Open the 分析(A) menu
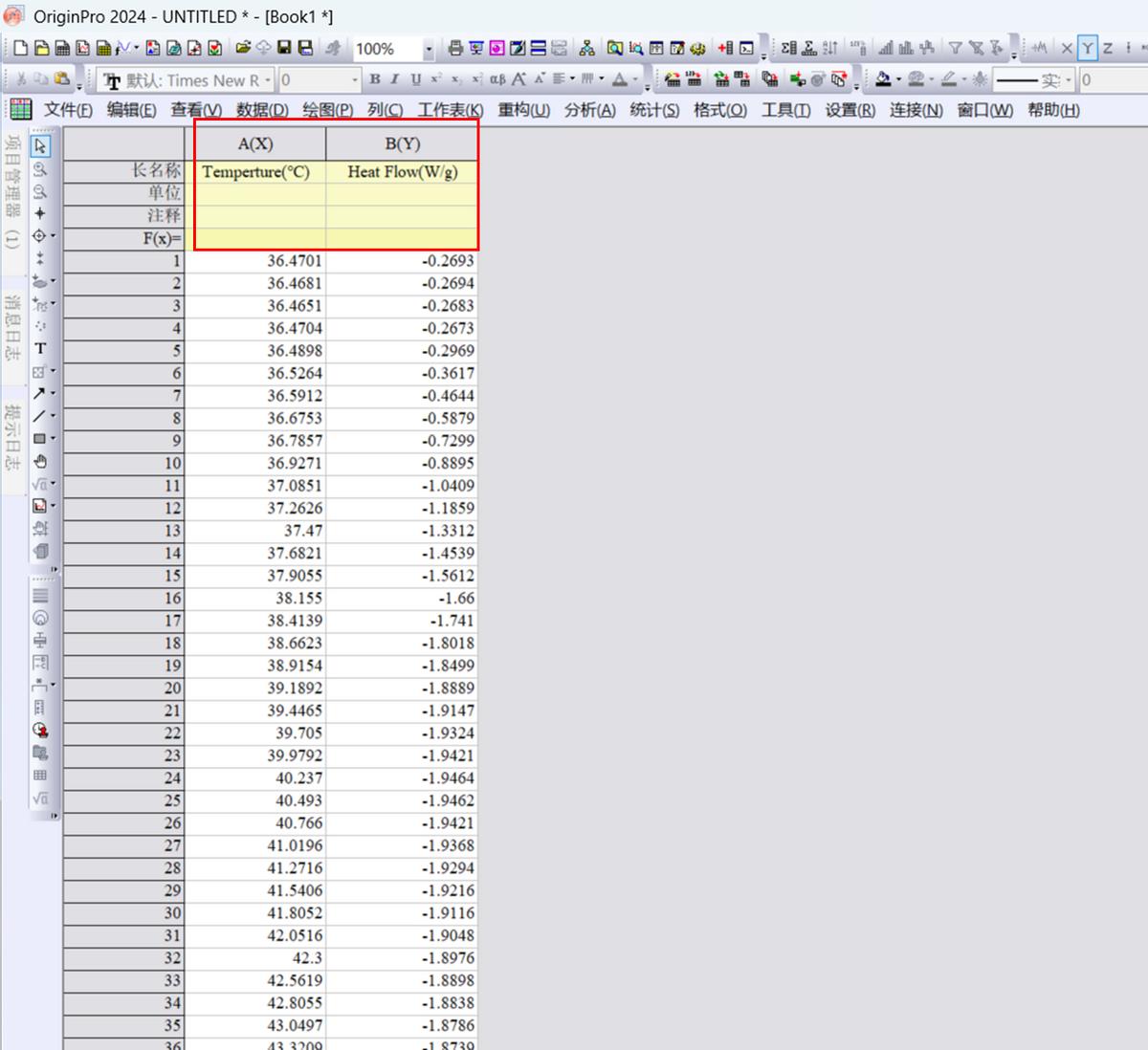Viewport: 1148px width, 1050px height. click(x=589, y=110)
